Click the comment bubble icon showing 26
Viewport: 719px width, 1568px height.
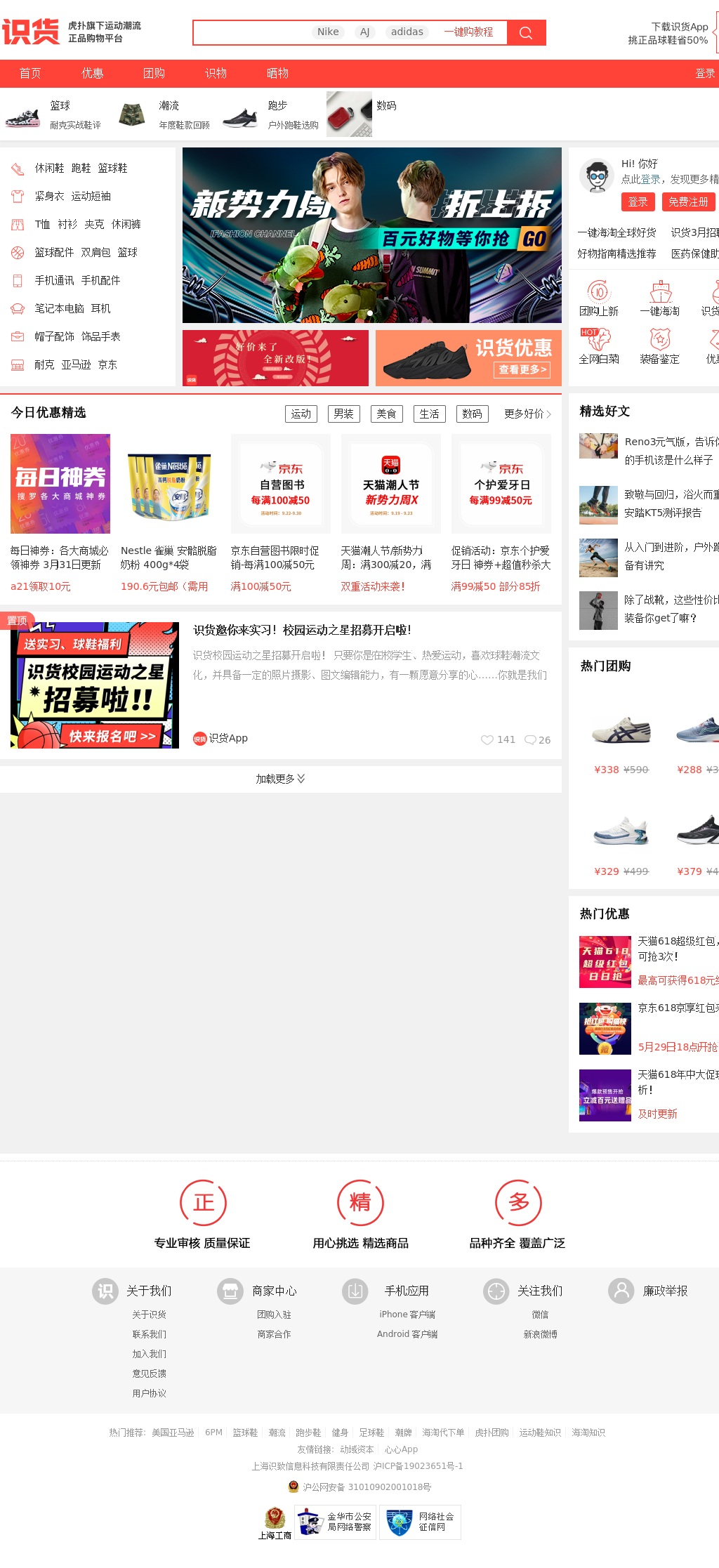point(531,739)
